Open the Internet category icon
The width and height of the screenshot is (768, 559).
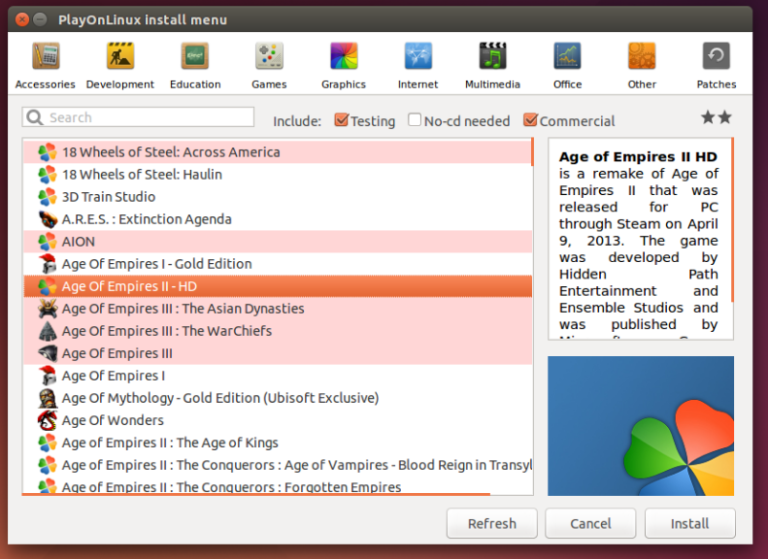[x=418, y=55]
